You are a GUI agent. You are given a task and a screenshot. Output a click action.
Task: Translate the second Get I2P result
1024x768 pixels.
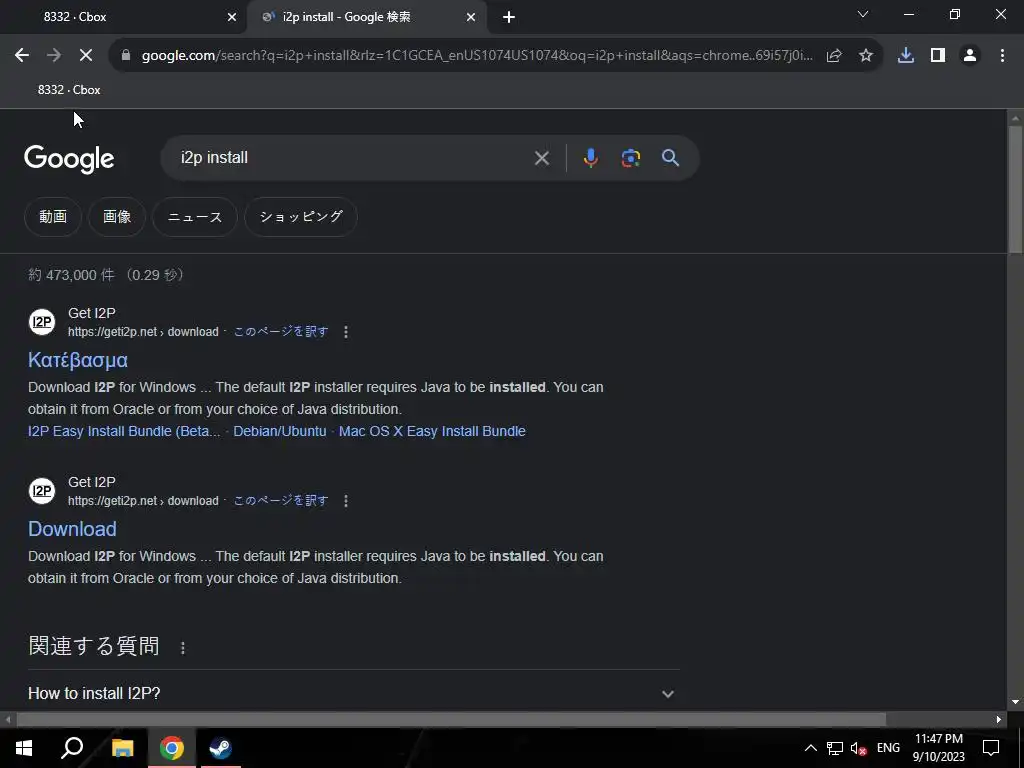click(x=281, y=501)
